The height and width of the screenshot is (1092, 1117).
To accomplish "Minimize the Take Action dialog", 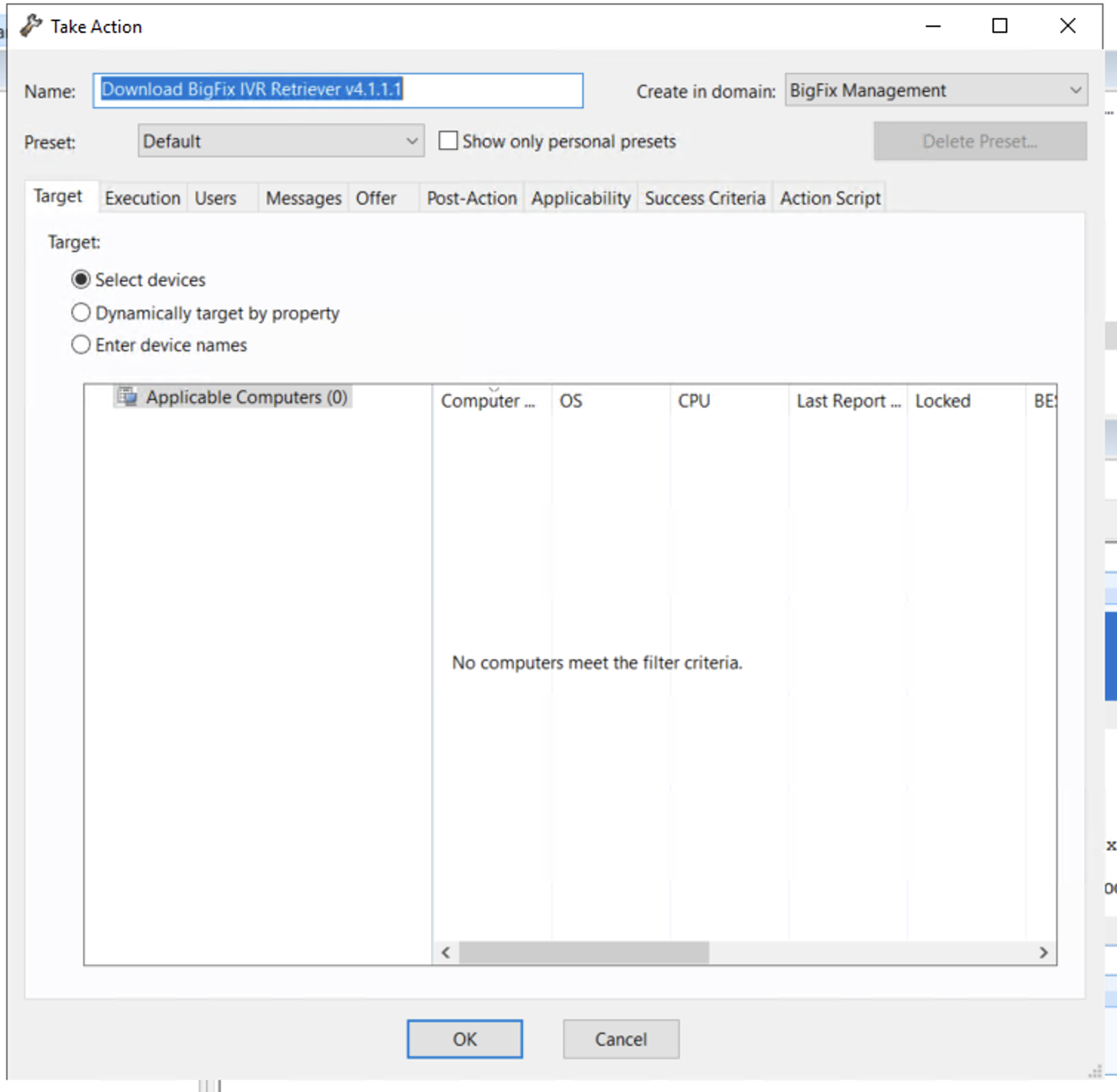I will (933, 26).
